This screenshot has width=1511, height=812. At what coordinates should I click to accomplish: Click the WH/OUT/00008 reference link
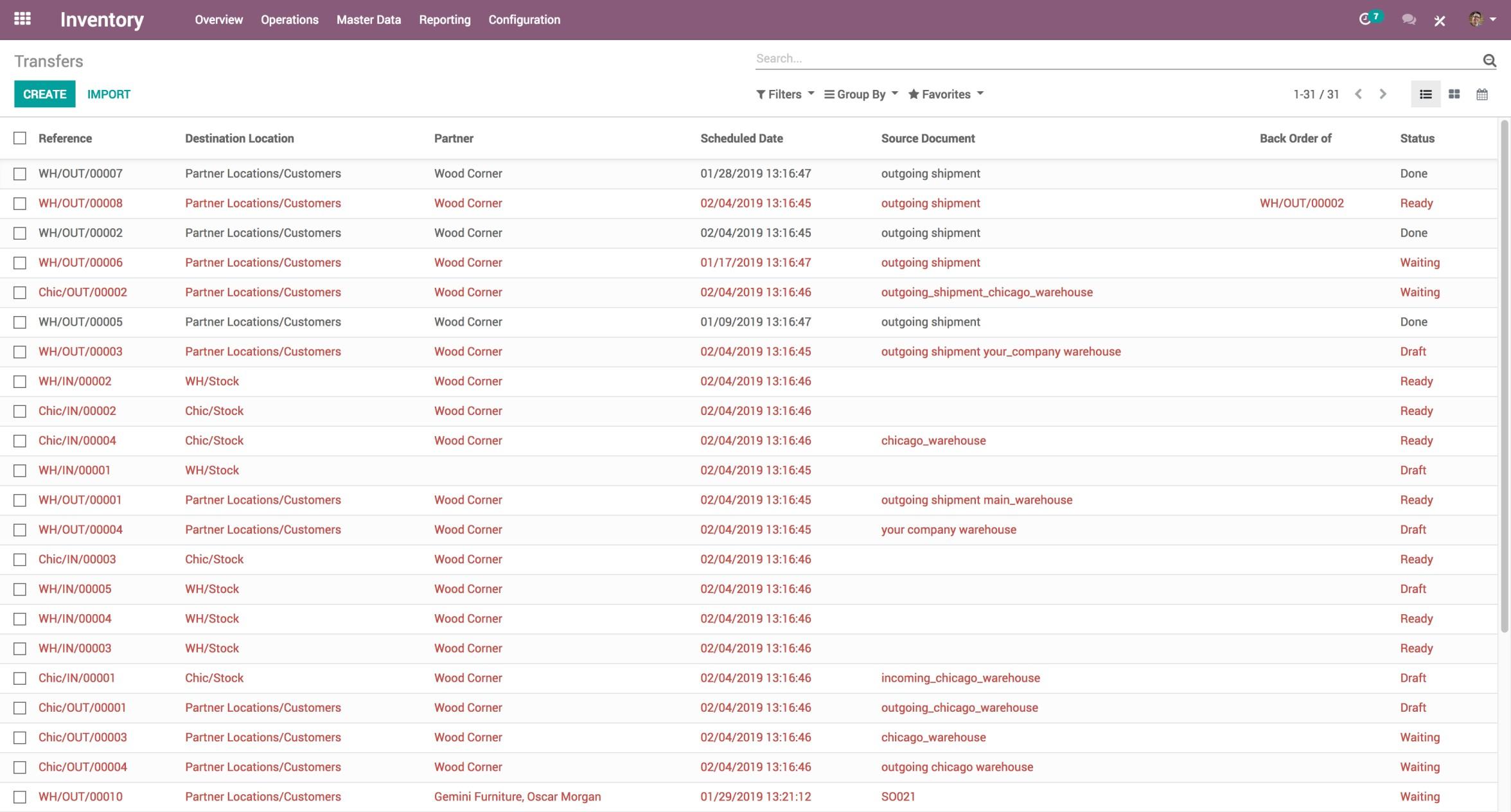pyautogui.click(x=80, y=203)
